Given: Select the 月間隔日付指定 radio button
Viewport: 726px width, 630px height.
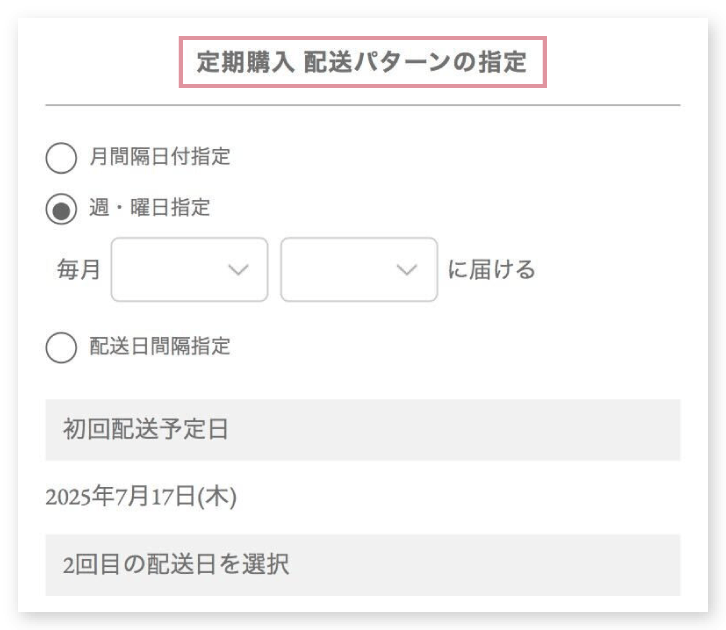Looking at the screenshot, I should click(61, 158).
